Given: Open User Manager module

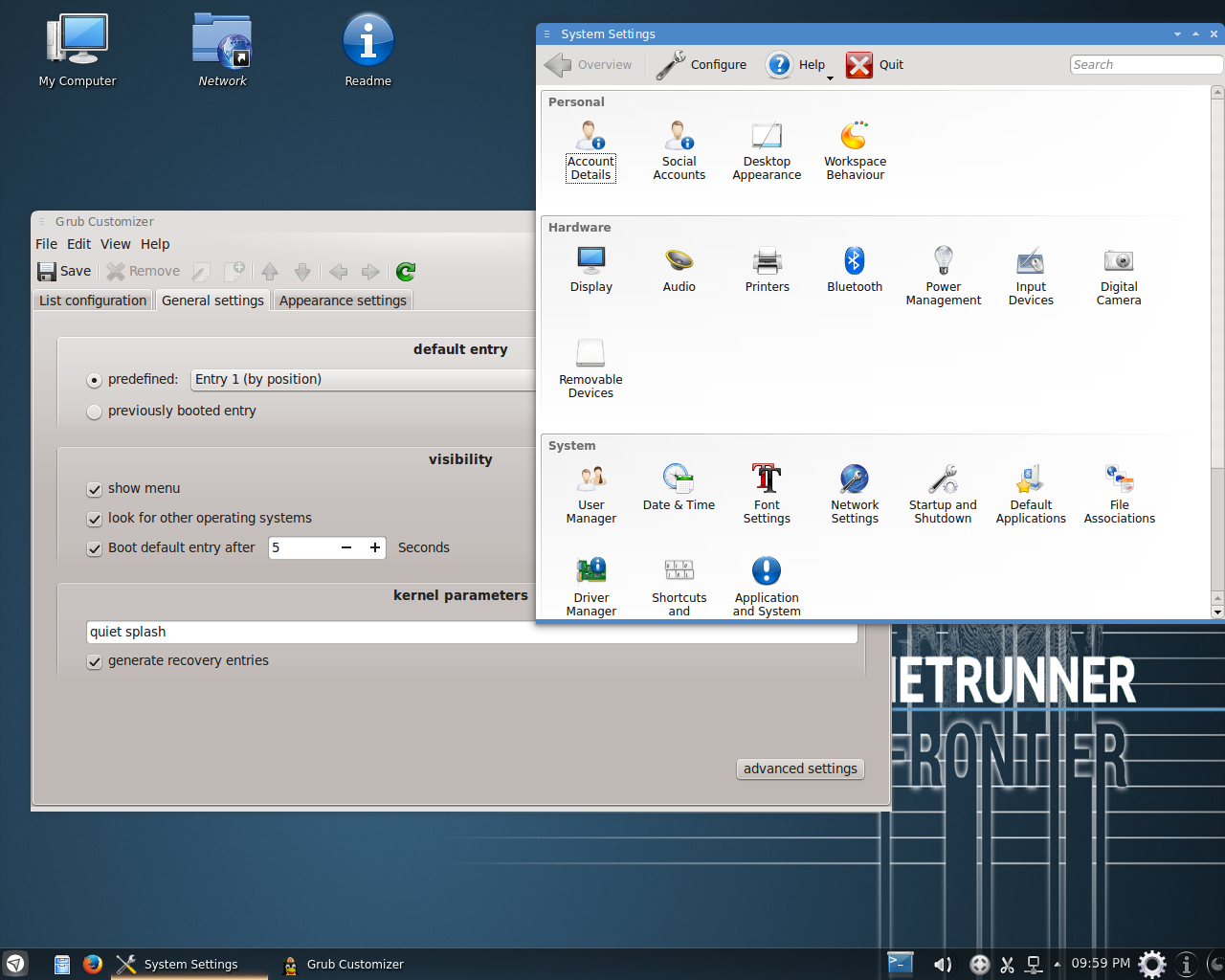Looking at the screenshot, I should coord(590,495).
